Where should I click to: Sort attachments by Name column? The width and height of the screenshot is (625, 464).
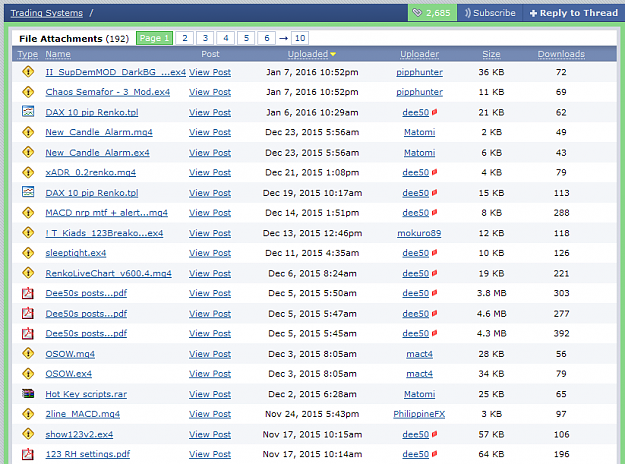[x=58, y=54]
